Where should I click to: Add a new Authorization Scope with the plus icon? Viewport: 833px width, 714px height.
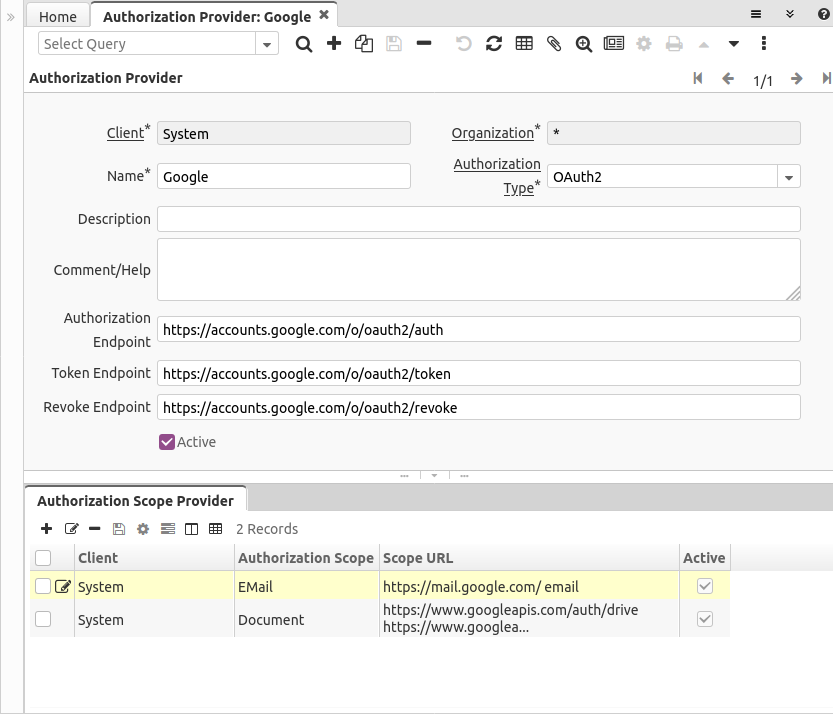[46, 528]
